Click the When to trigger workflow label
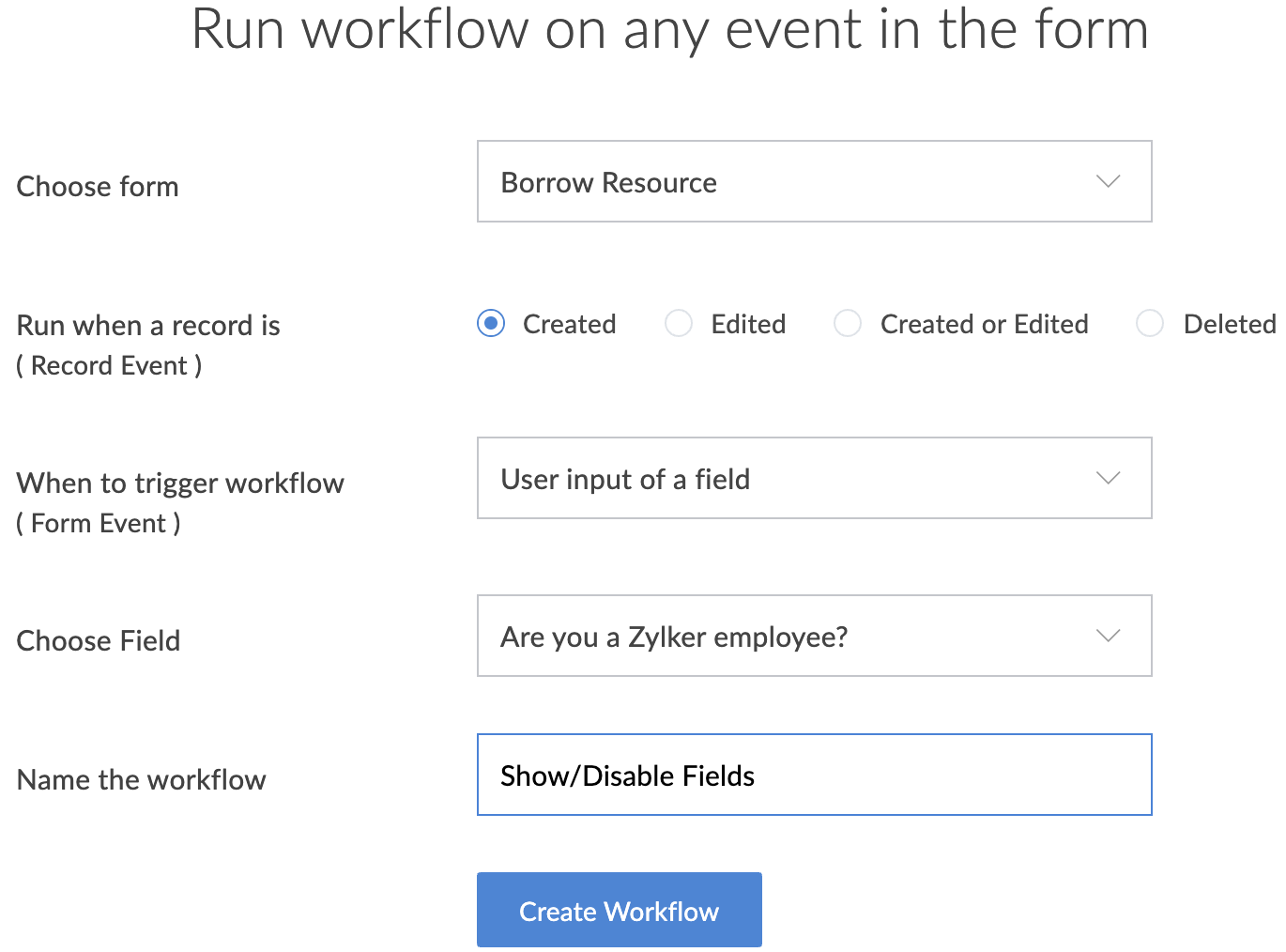The width and height of the screenshot is (1286, 952). (180, 483)
